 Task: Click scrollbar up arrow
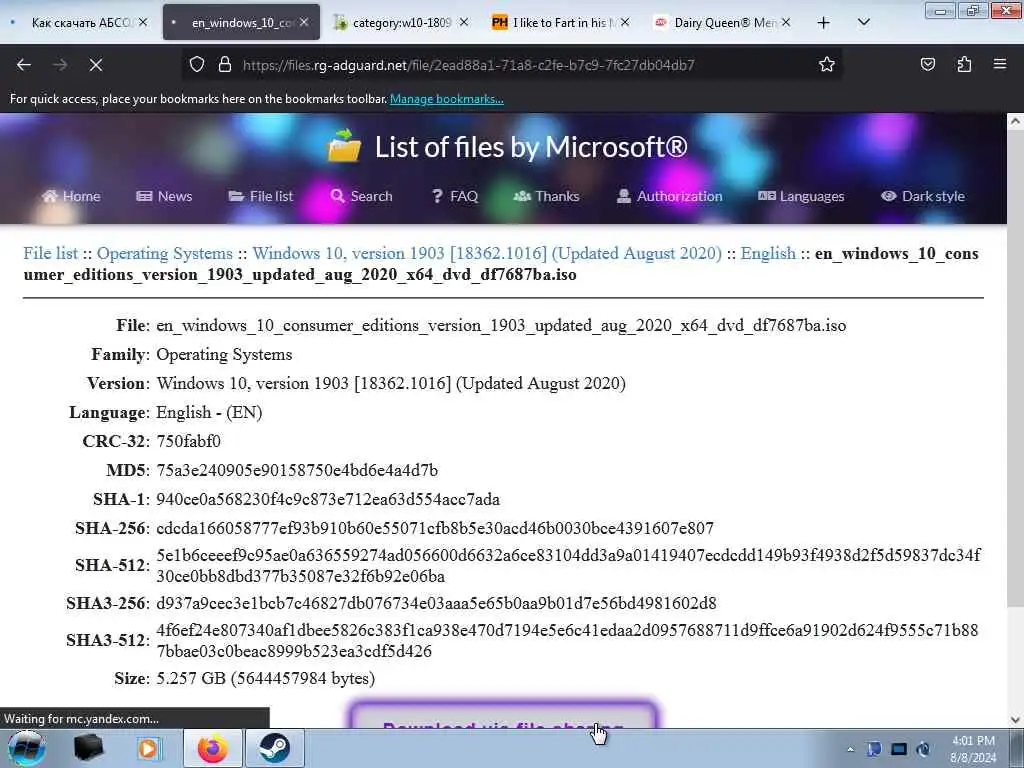click(x=1015, y=121)
